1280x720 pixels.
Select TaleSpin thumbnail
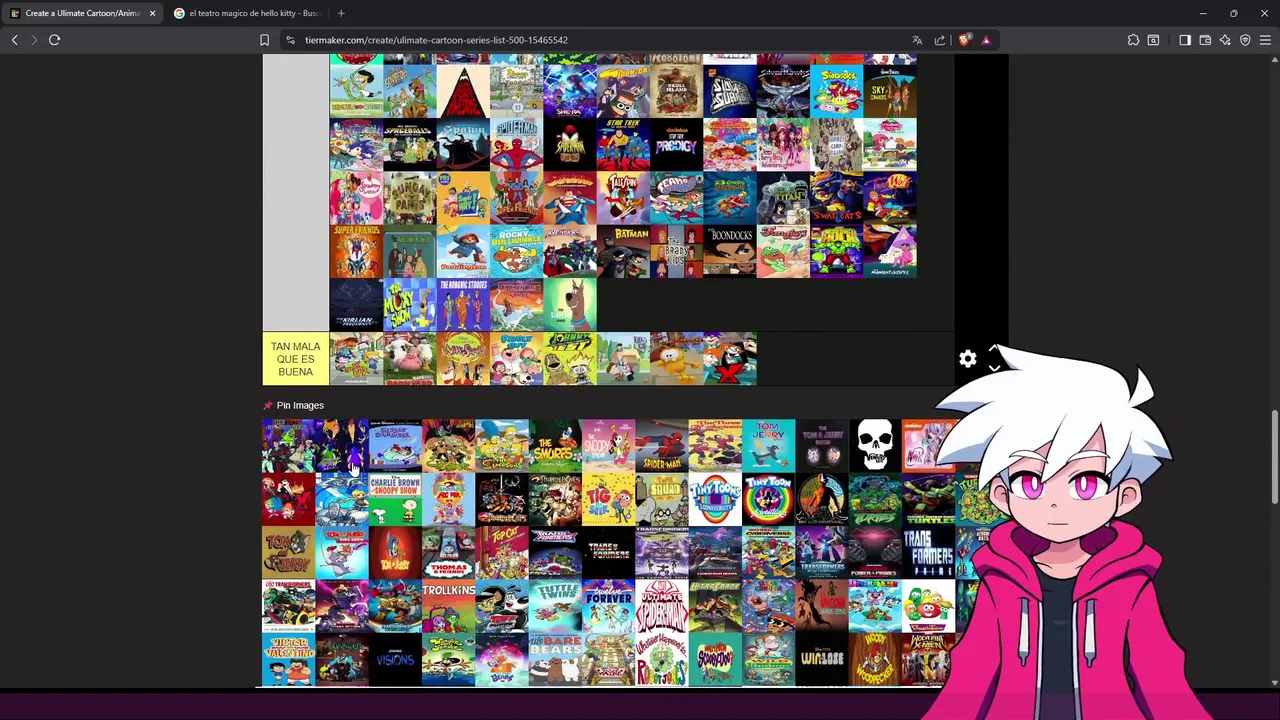click(623, 198)
